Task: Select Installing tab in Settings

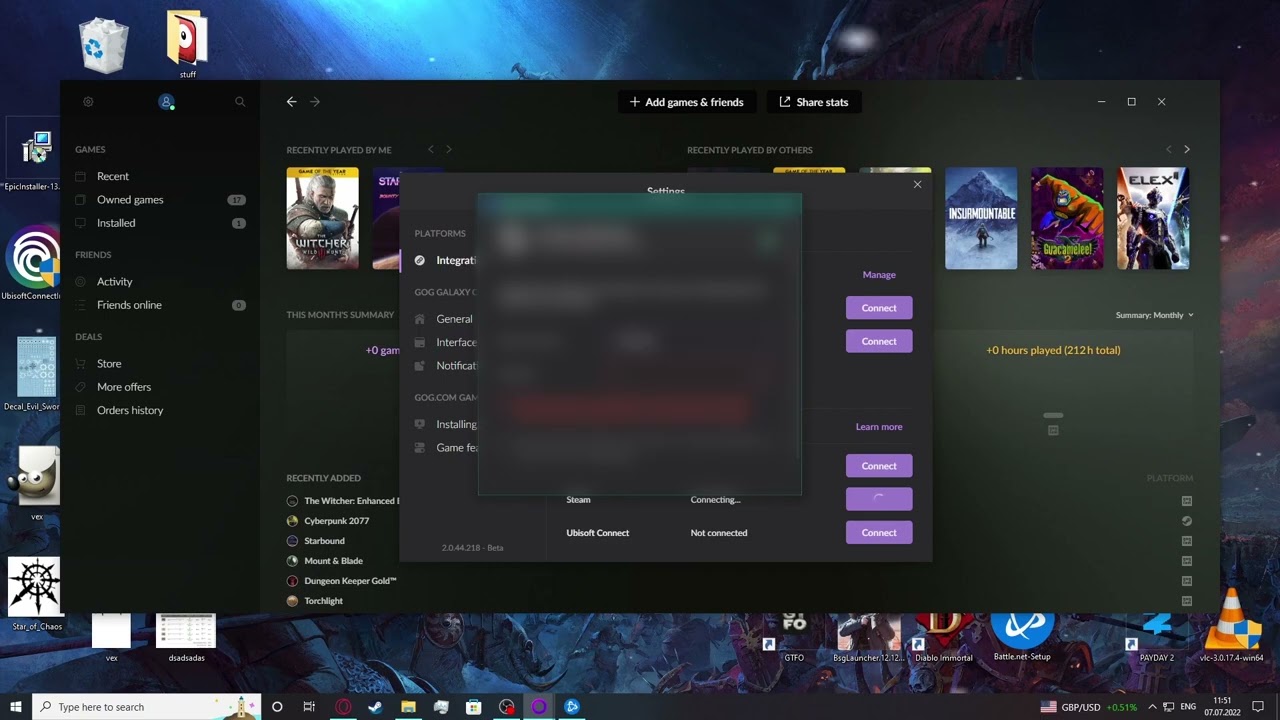Action: point(444,424)
